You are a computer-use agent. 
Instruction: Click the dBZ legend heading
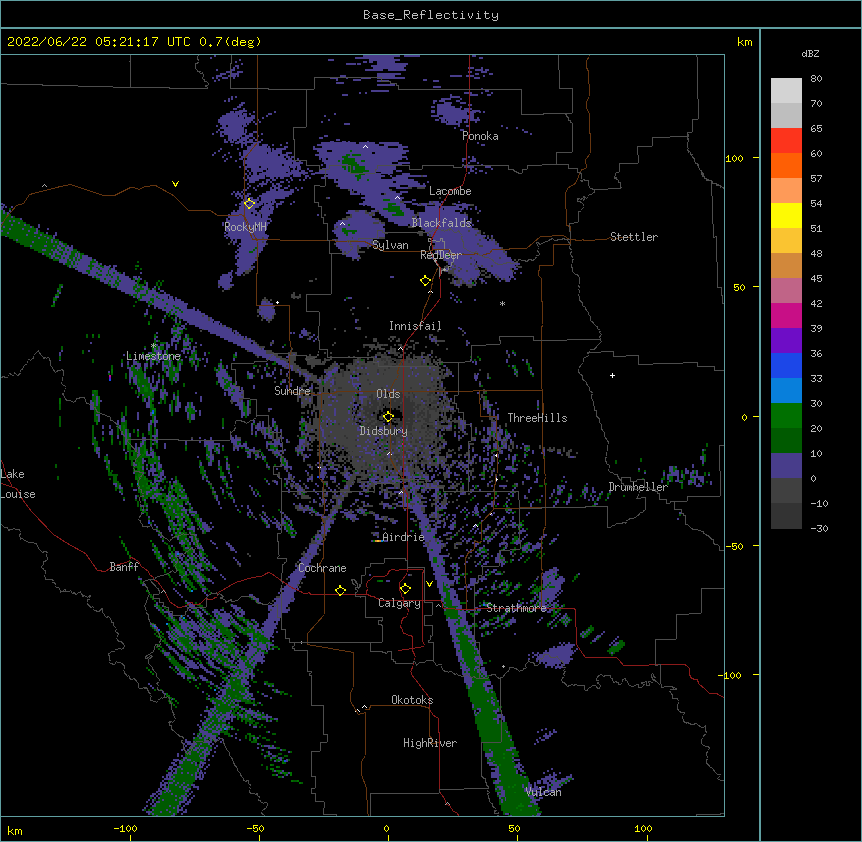click(810, 53)
